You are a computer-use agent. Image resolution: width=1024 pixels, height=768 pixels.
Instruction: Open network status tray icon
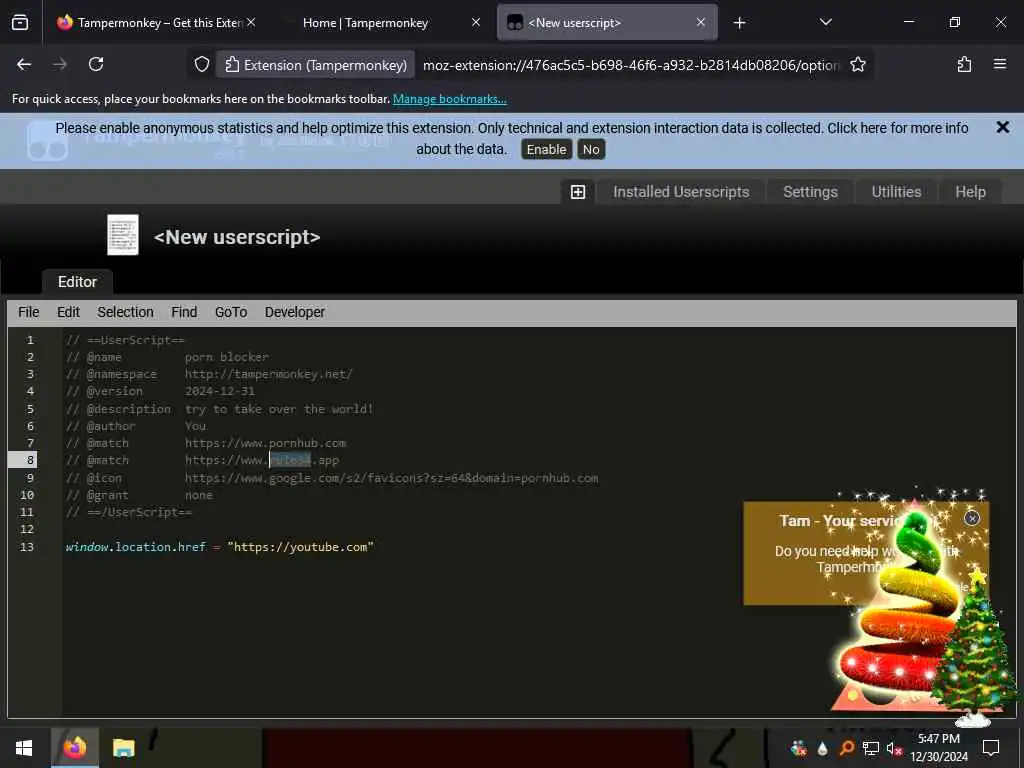point(871,748)
